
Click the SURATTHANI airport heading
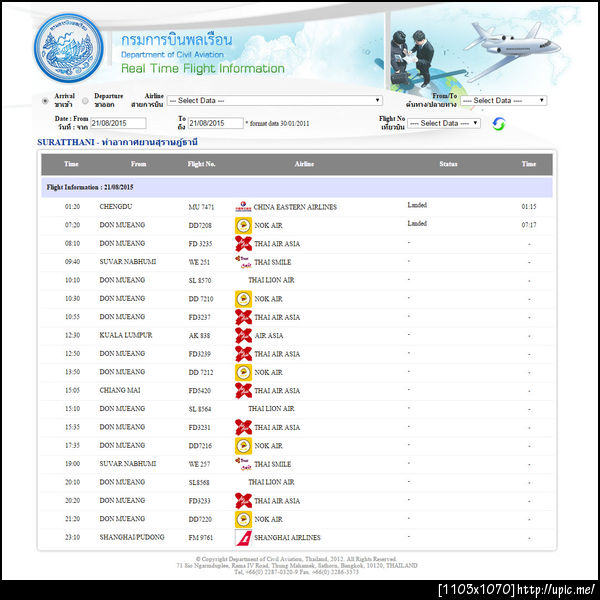[117, 142]
